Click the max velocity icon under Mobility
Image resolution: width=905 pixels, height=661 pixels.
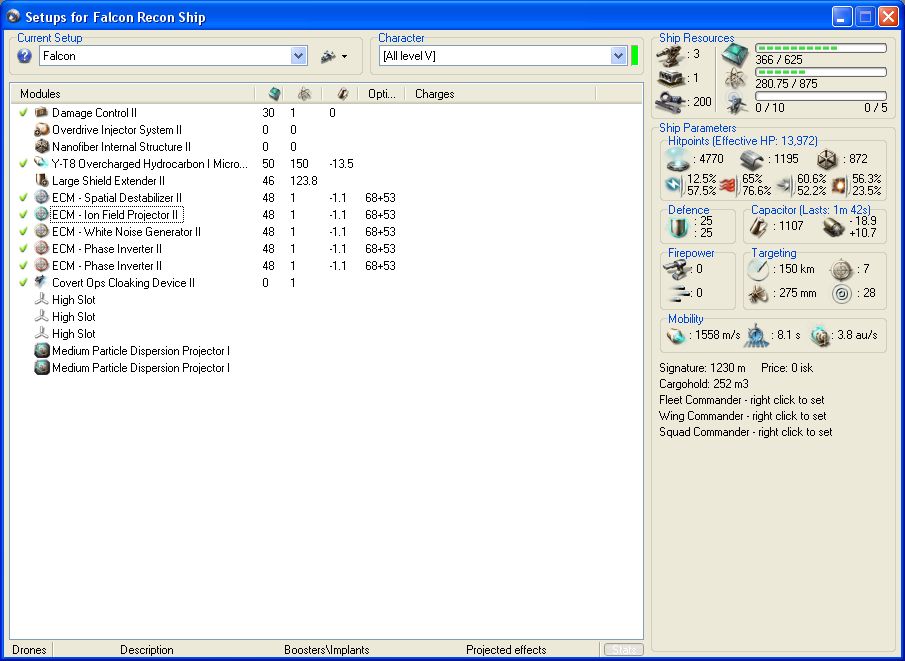pos(677,335)
